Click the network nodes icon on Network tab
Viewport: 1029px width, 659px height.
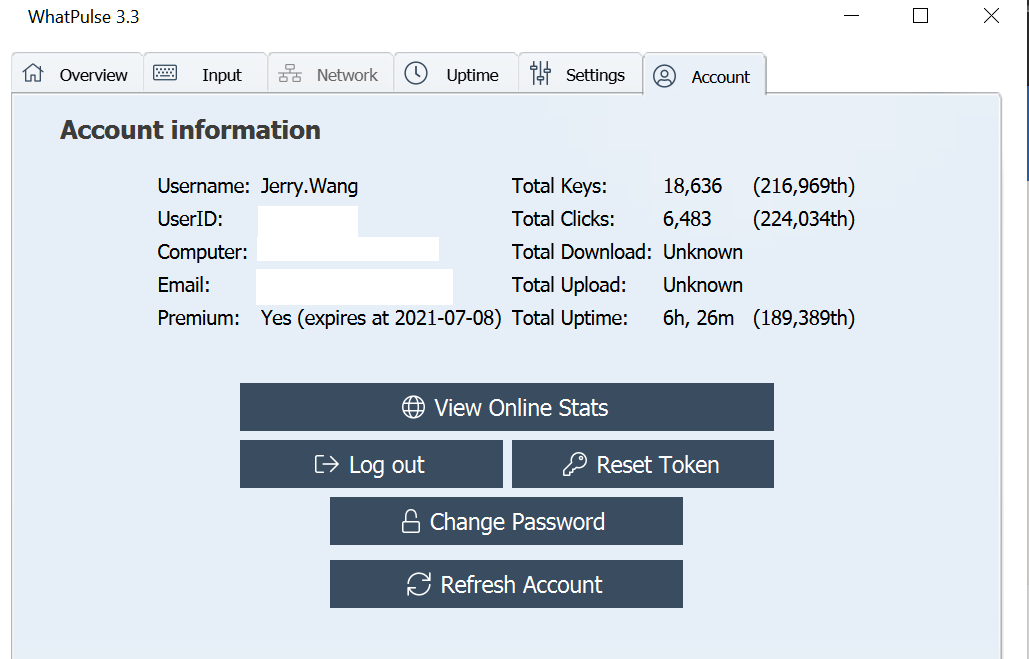point(289,74)
